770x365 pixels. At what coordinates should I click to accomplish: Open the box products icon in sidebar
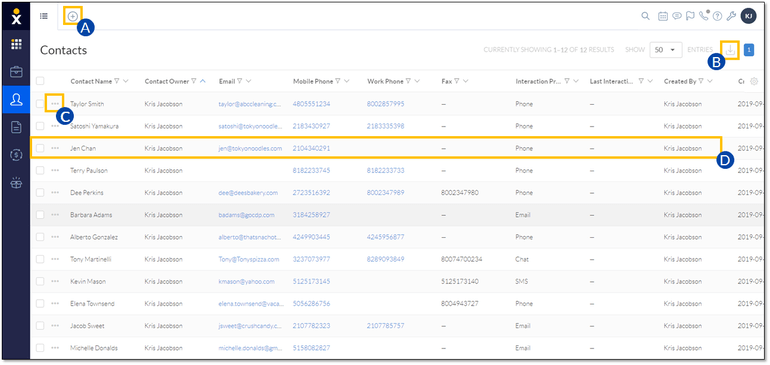pyautogui.click(x=16, y=183)
